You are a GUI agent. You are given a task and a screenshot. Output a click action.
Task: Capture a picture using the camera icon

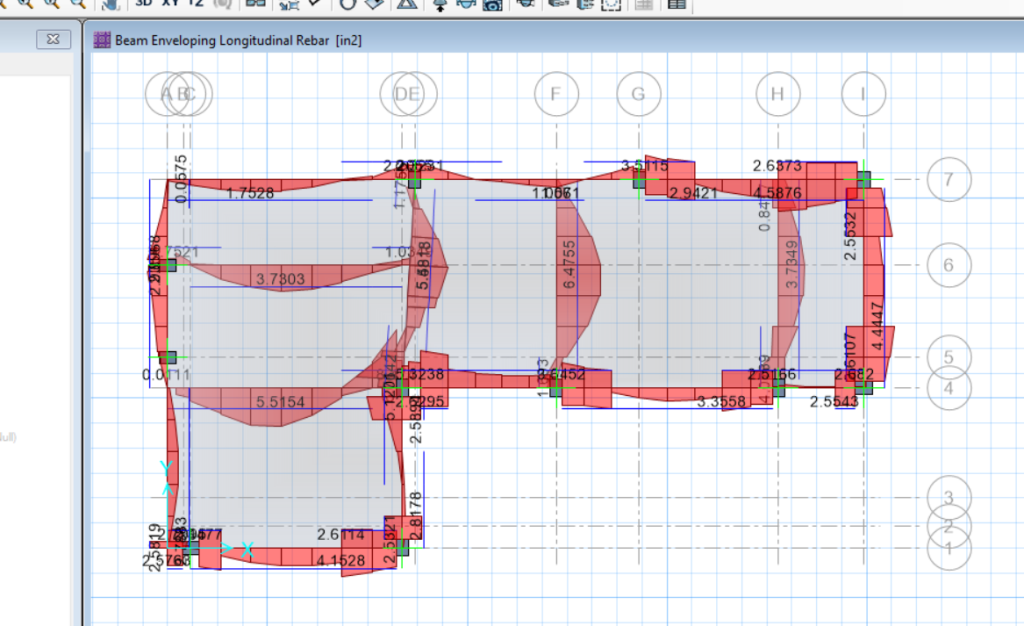(490, 4)
